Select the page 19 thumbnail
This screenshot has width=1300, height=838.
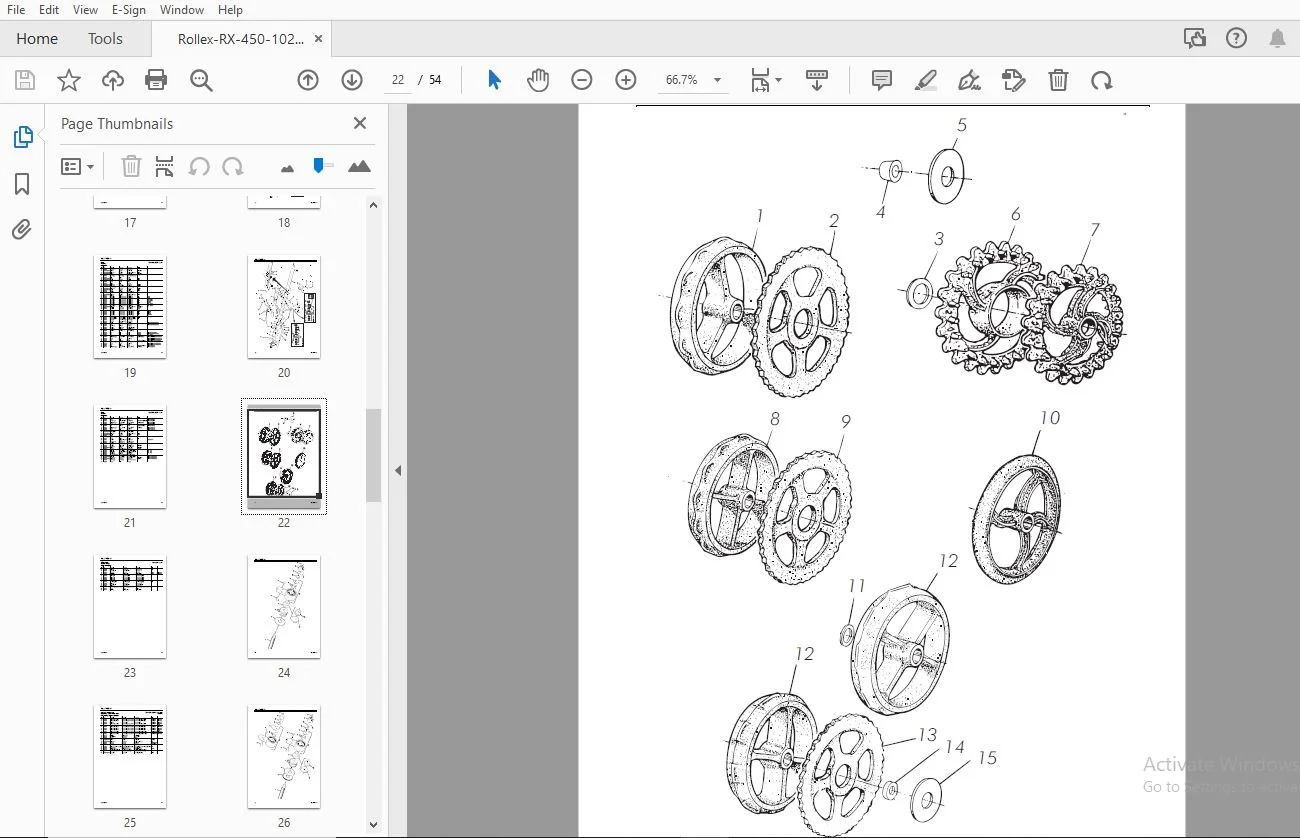tap(130, 306)
